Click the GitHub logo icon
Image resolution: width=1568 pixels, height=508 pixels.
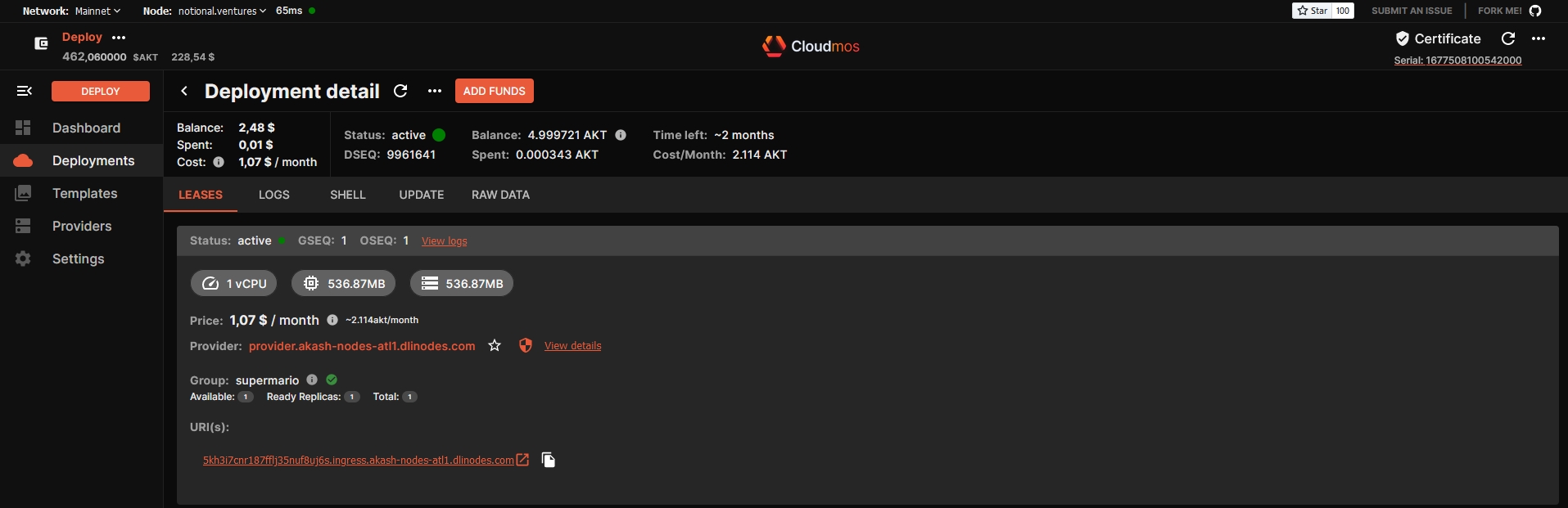point(1535,11)
